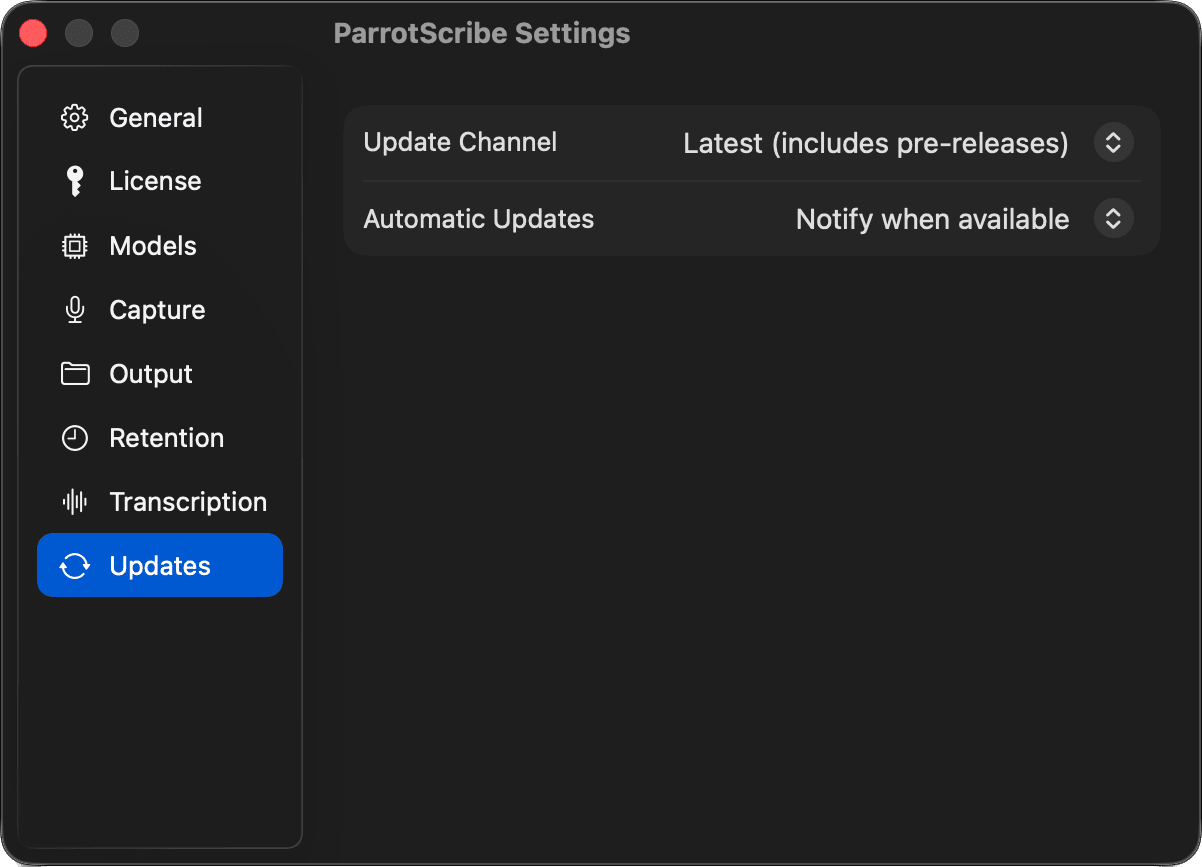Viewport: 1202px width, 867px height.
Task: Click the zoom window button
Action: tap(125, 33)
